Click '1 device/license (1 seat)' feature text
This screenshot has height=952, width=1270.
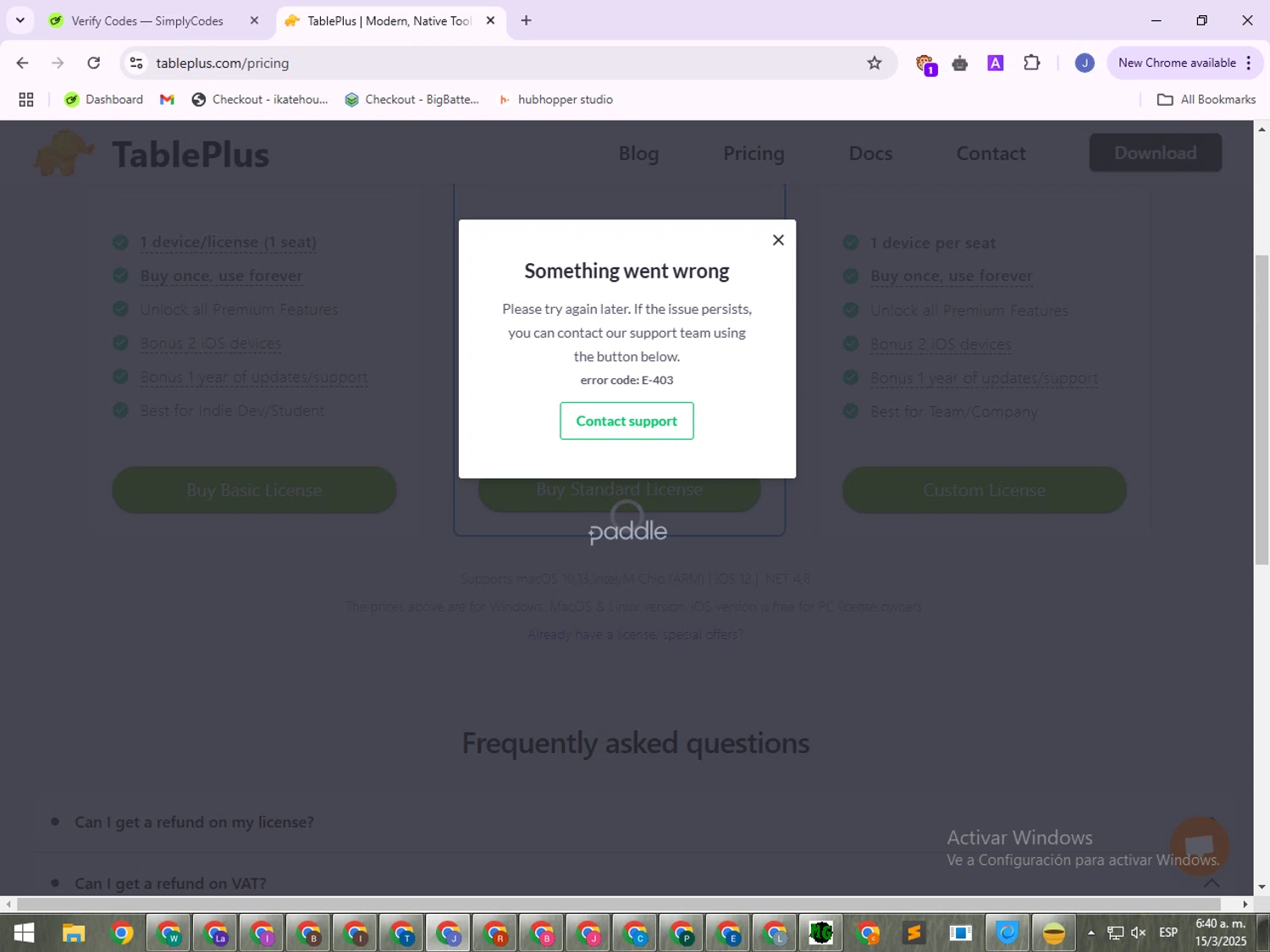click(x=229, y=242)
